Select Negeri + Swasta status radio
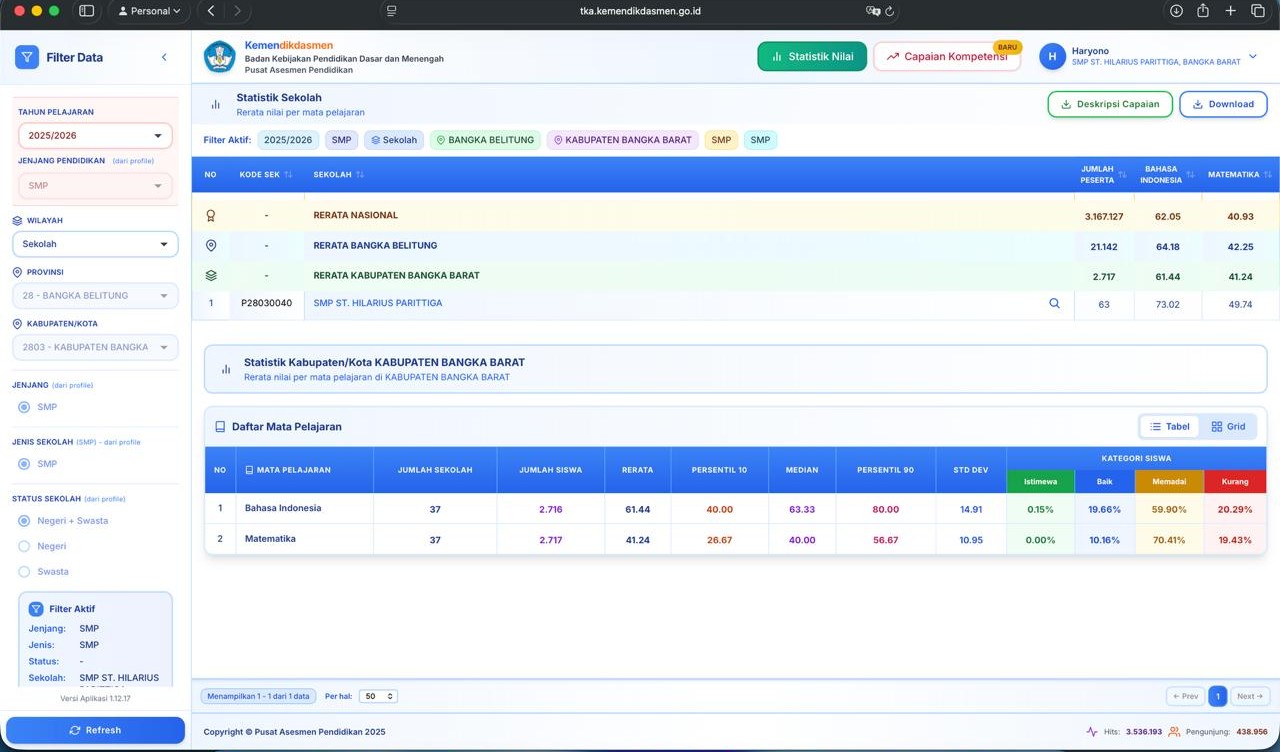This screenshot has height=752, width=1280. click(x=25, y=521)
